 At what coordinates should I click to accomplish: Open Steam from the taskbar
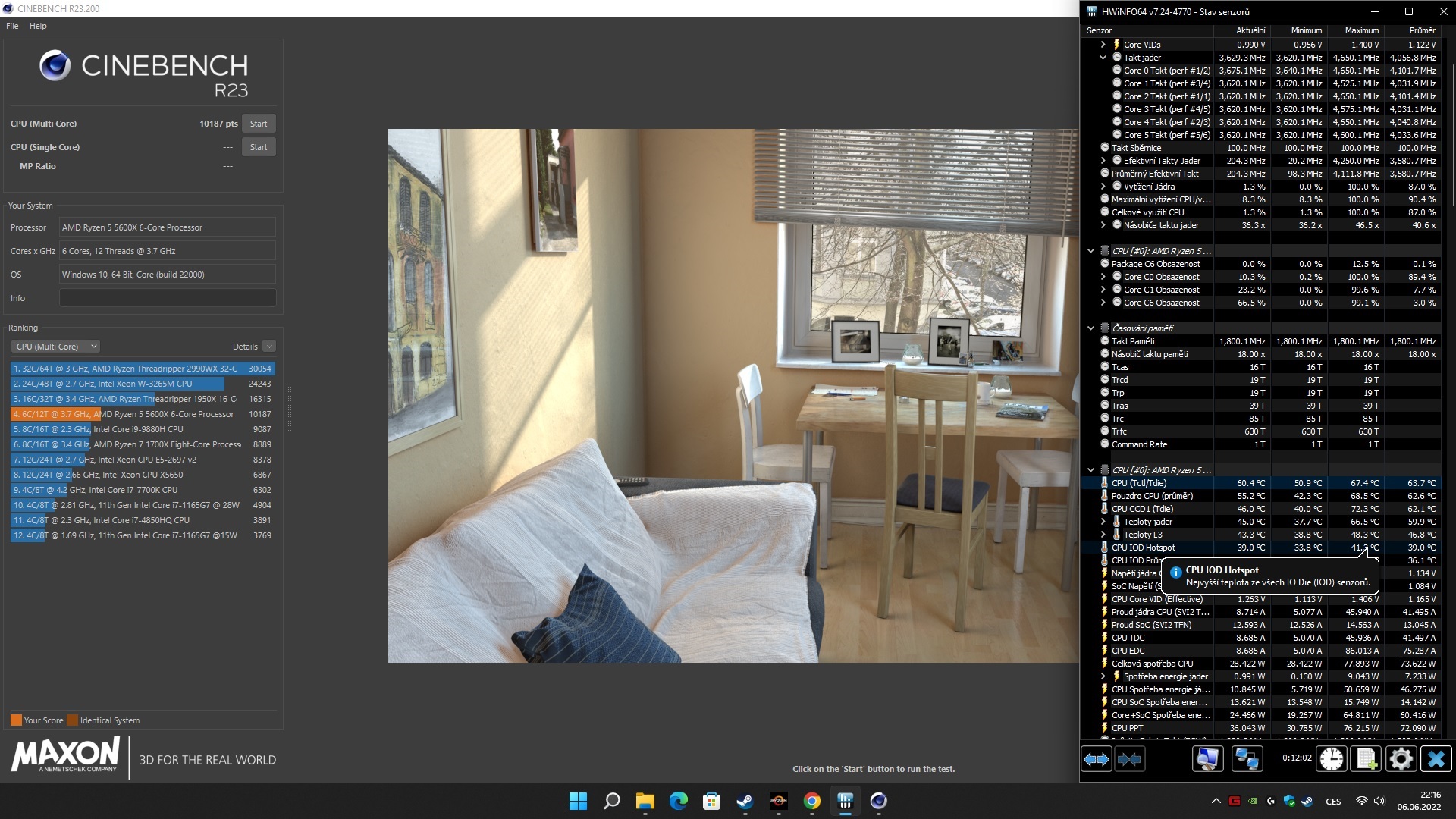point(745,802)
